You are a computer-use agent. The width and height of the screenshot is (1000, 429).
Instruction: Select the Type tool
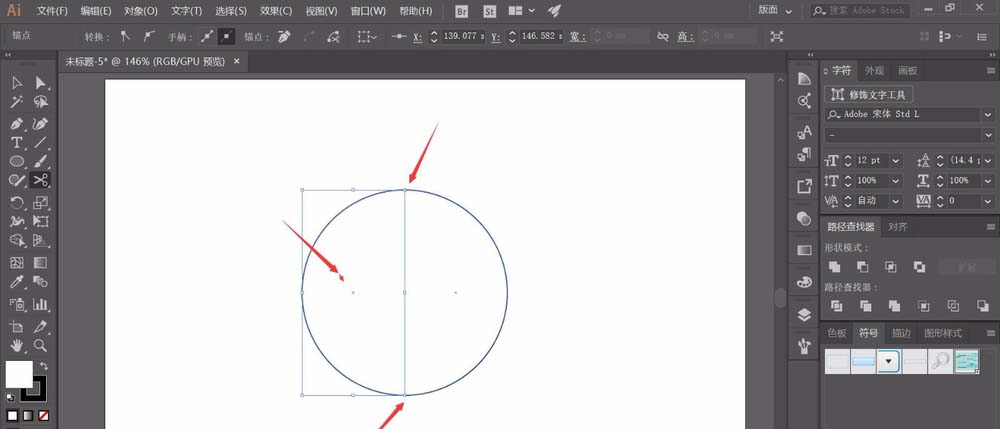(17, 143)
